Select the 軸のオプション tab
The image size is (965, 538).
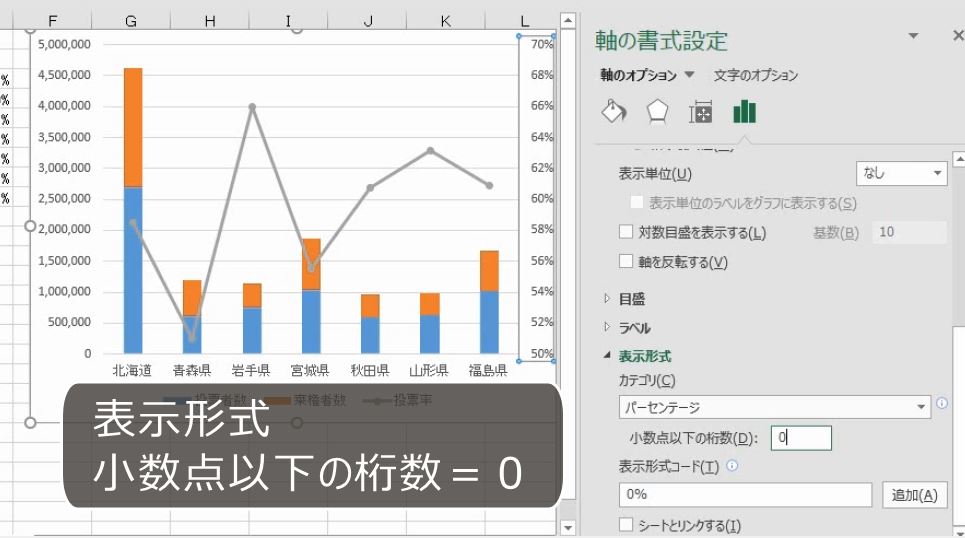click(638, 75)
